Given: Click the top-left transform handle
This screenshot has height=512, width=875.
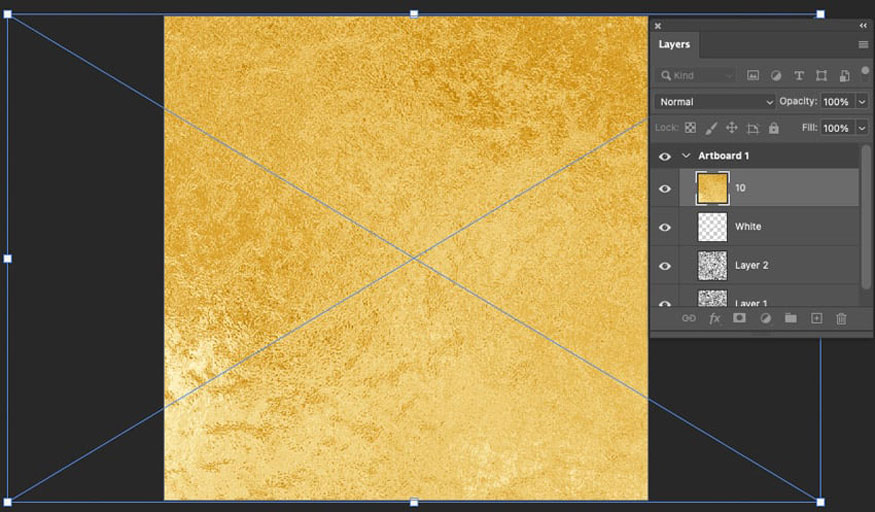Looking at the screenshot, I should pyautogui.click(x=8, y=14).
